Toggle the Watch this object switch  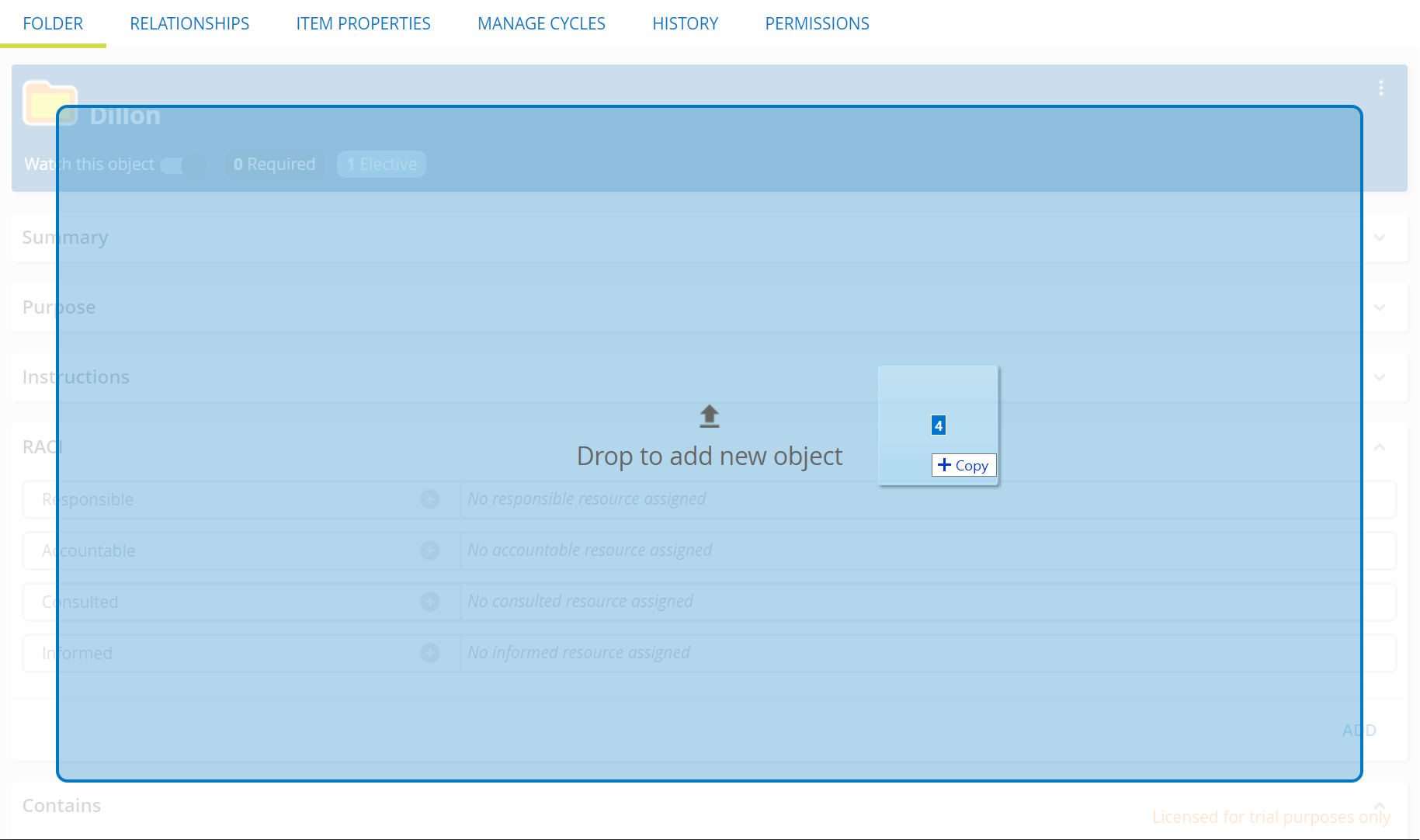click(x=183, y=165)
